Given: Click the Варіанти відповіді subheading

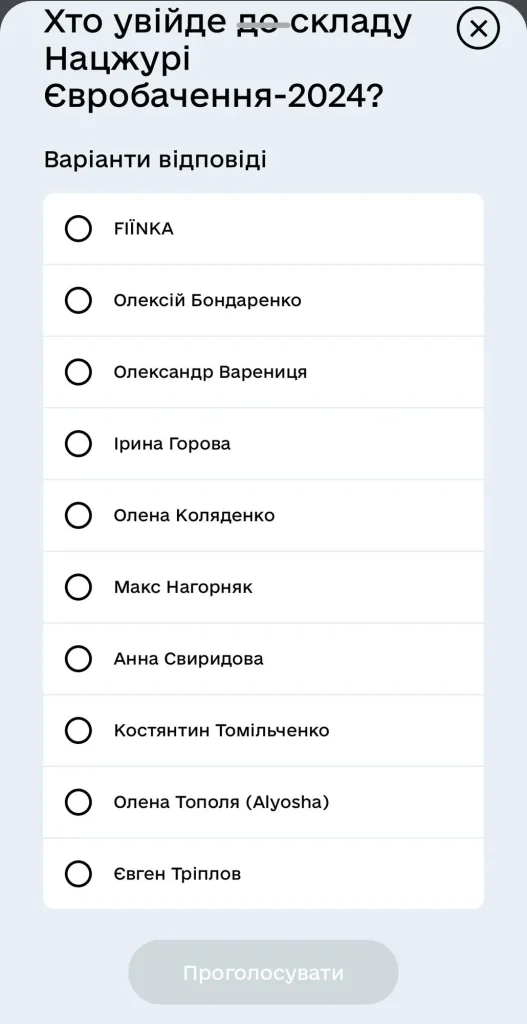Looking at the screenshot, I should click(x=155, y=160).
